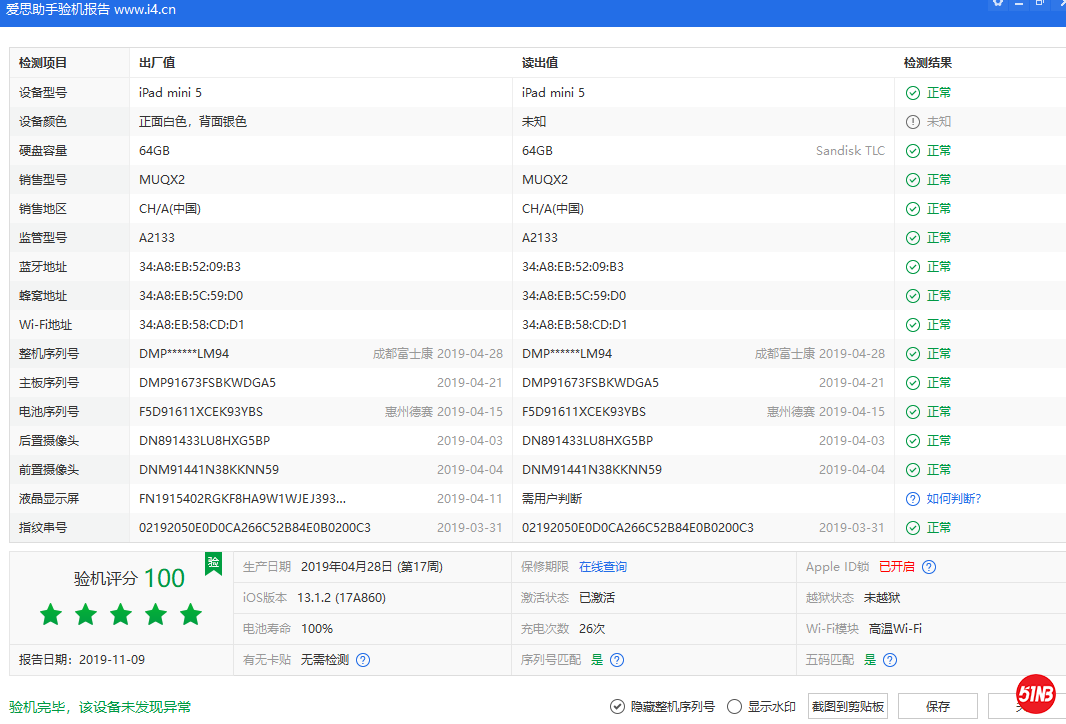This screenshot has height=724, width=1066.
Task: Click the 读出值 column header
Action: click(538, 63)
